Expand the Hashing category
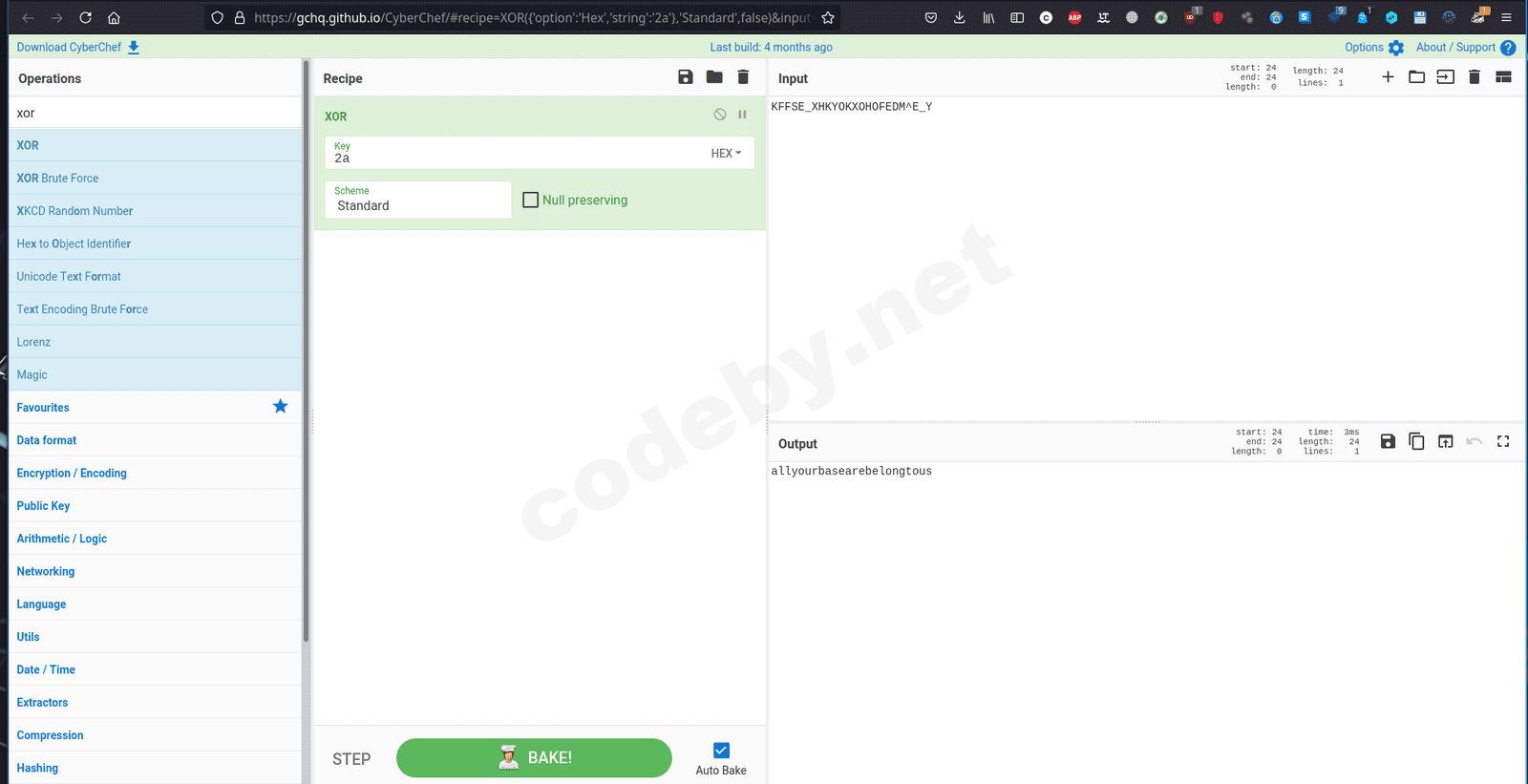The width and height of the screenshot is (1528, 784). coord(155,768)
